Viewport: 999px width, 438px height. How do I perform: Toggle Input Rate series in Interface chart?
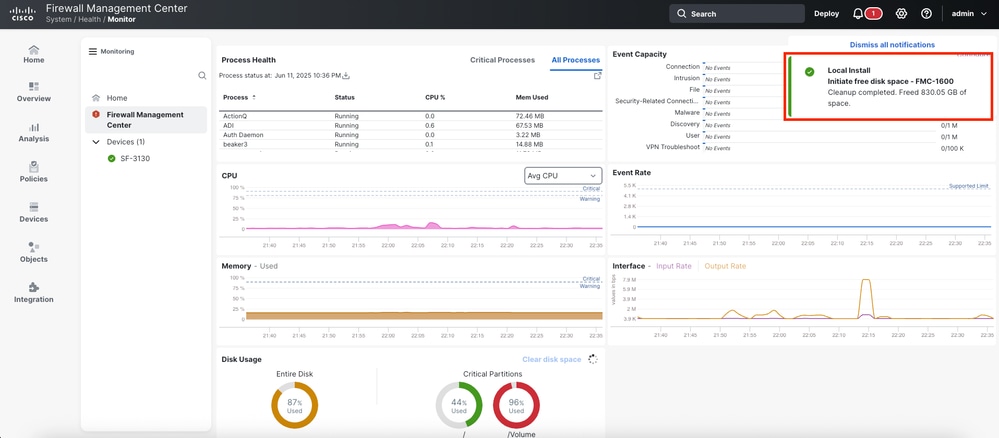pos(673,266)
